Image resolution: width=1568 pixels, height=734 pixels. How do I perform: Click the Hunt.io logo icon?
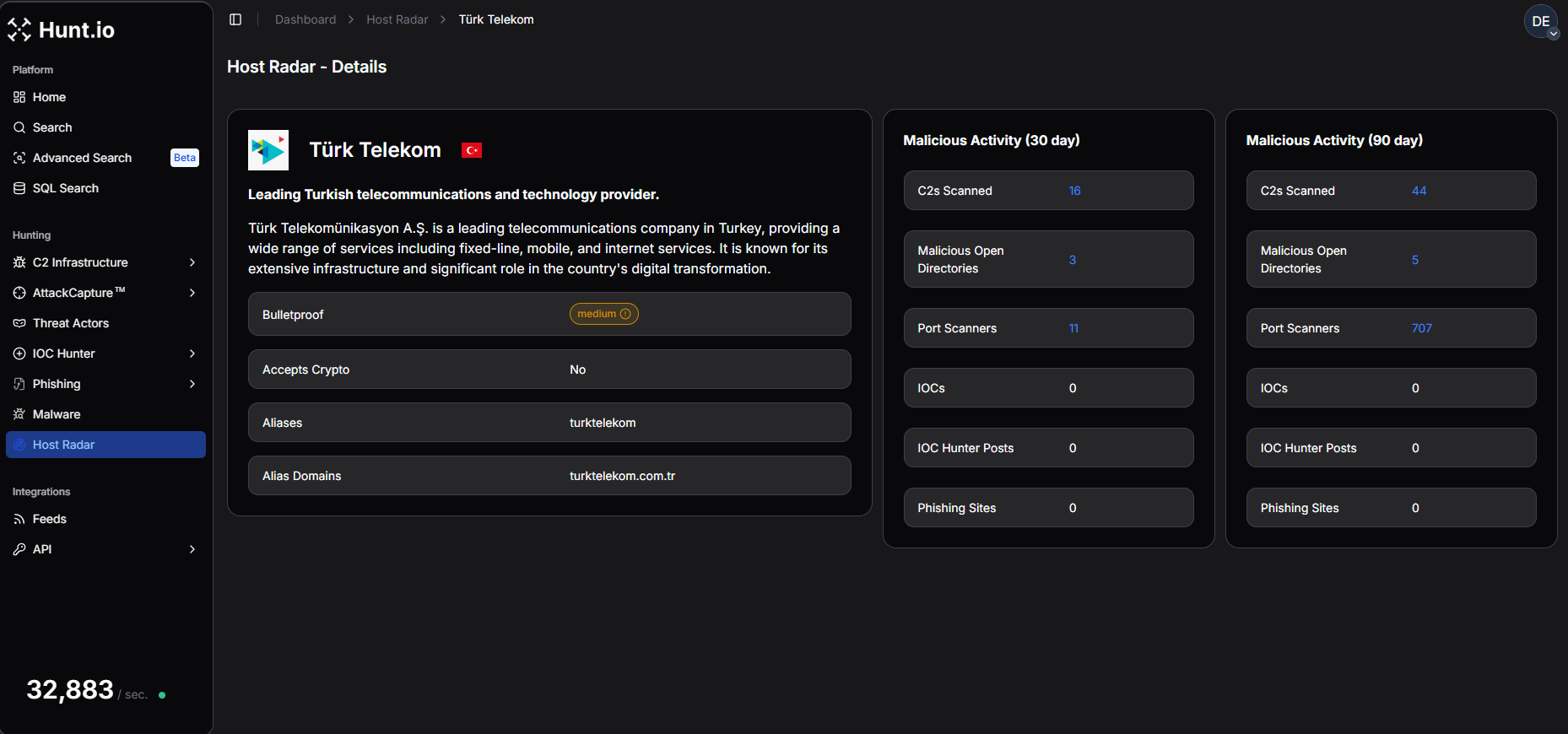[19, 30]
